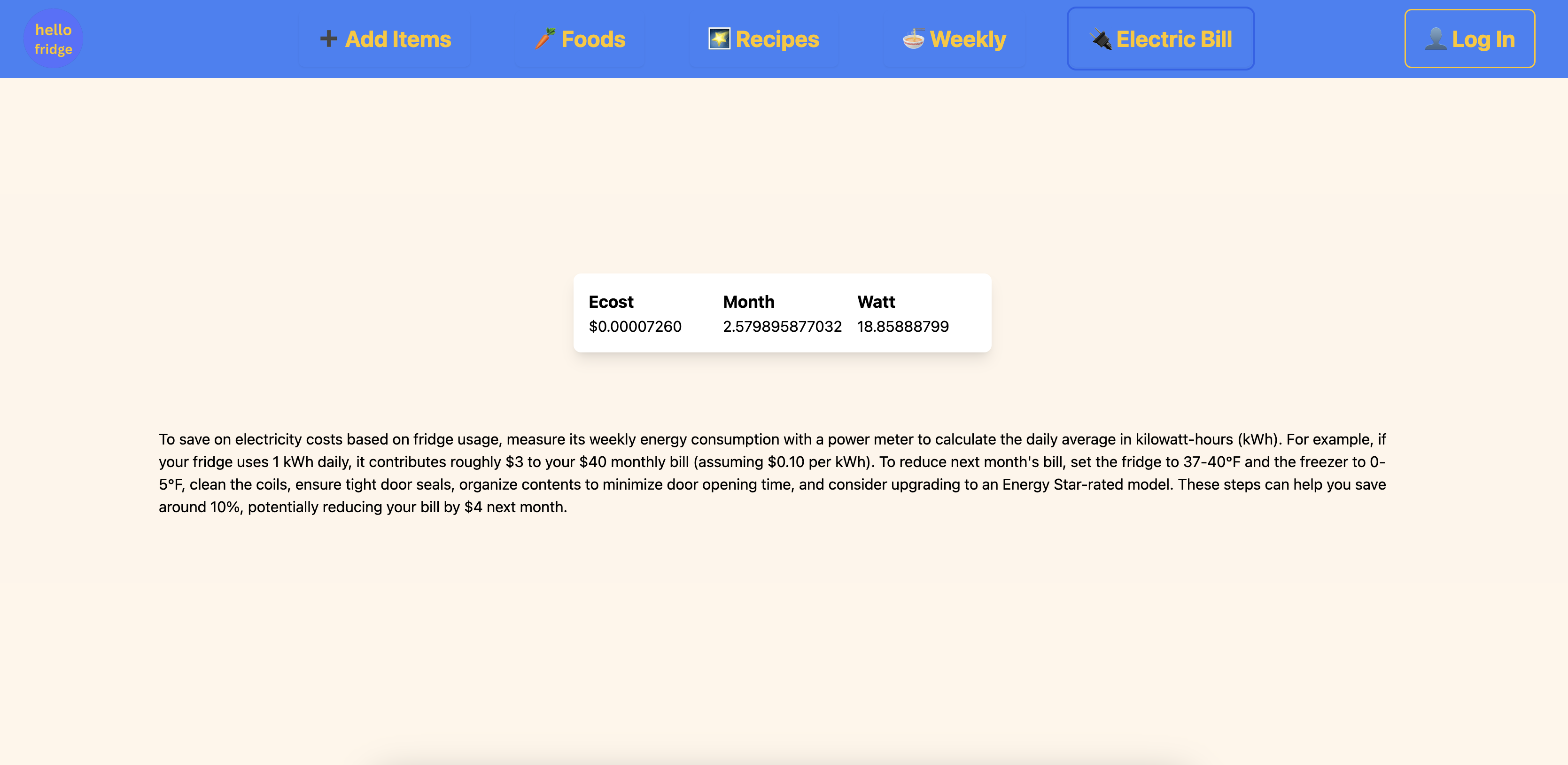Open the Add Items page
This screenshot has height=765, width=1568.
(x=397, y=39)
